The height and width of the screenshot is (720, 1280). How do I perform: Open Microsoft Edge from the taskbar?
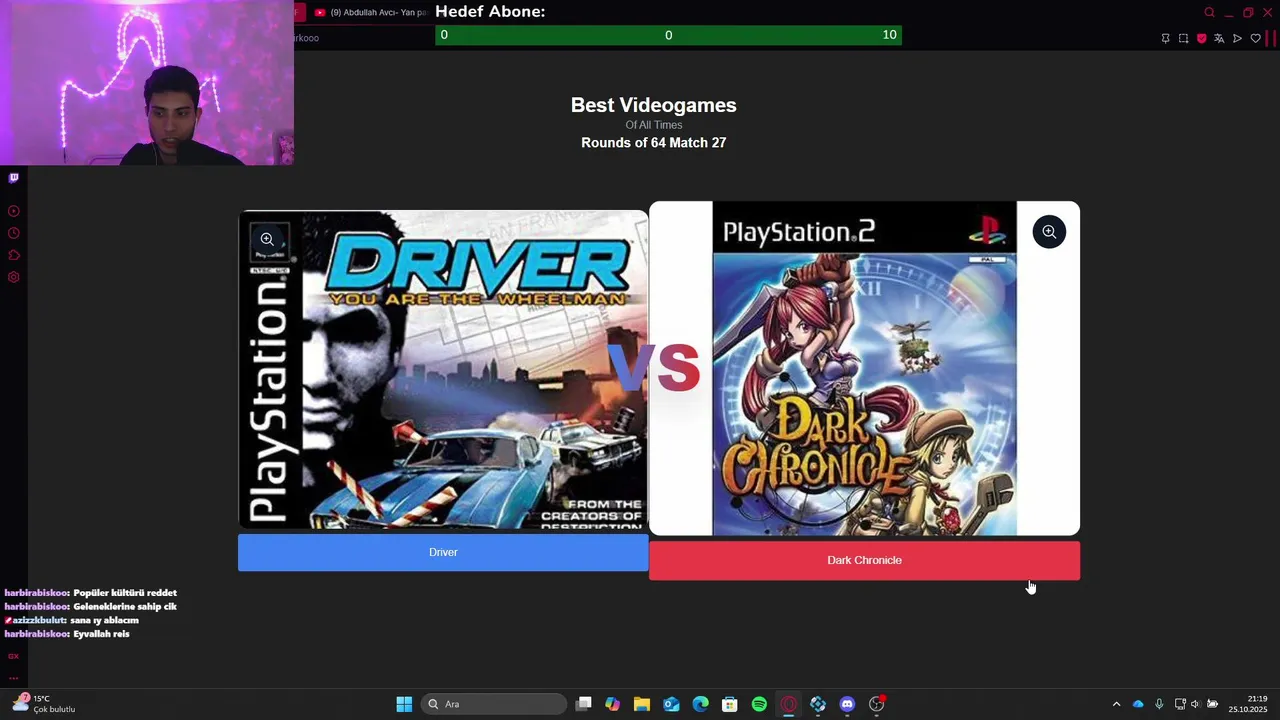[701, 704]
